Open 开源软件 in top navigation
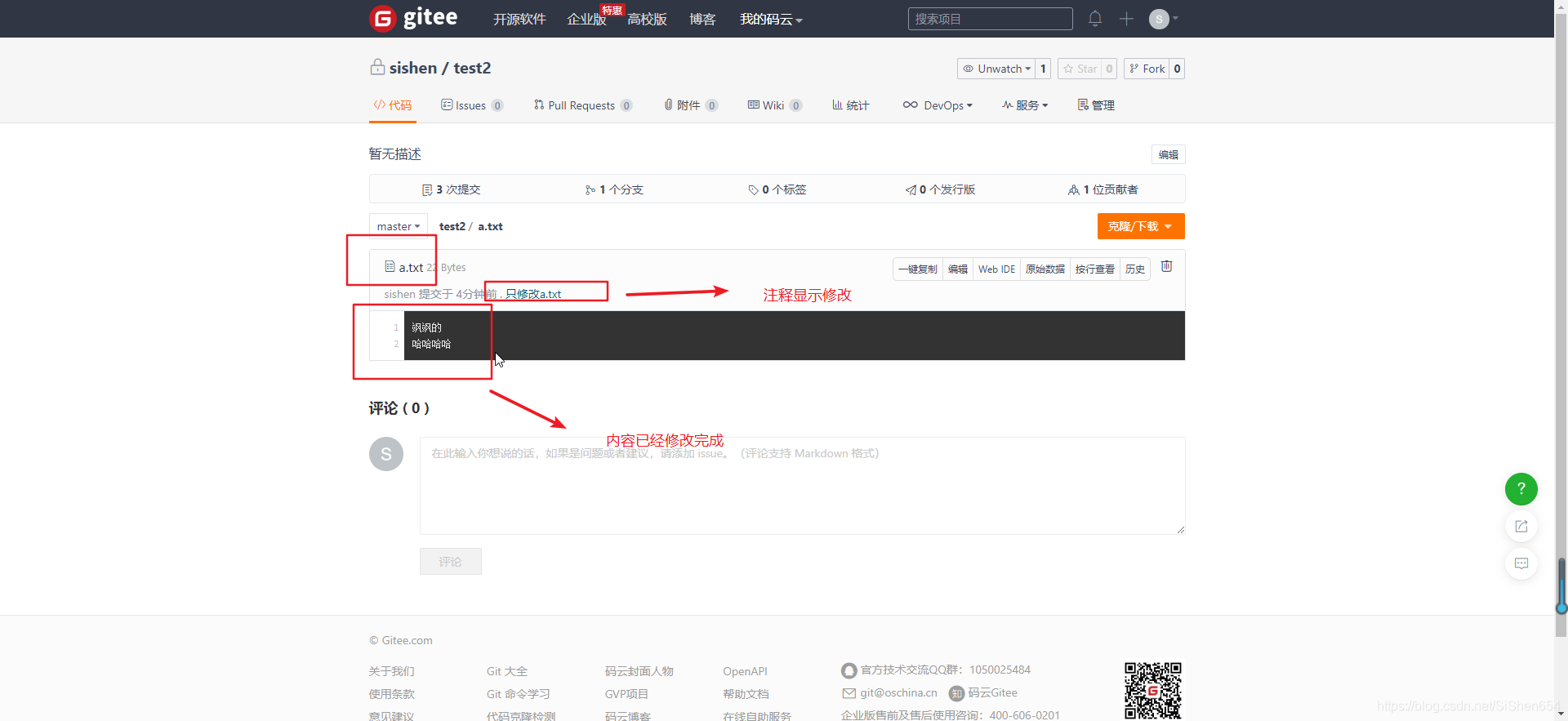This screenshot has width=1568, height=721. [x=519, y=19]
